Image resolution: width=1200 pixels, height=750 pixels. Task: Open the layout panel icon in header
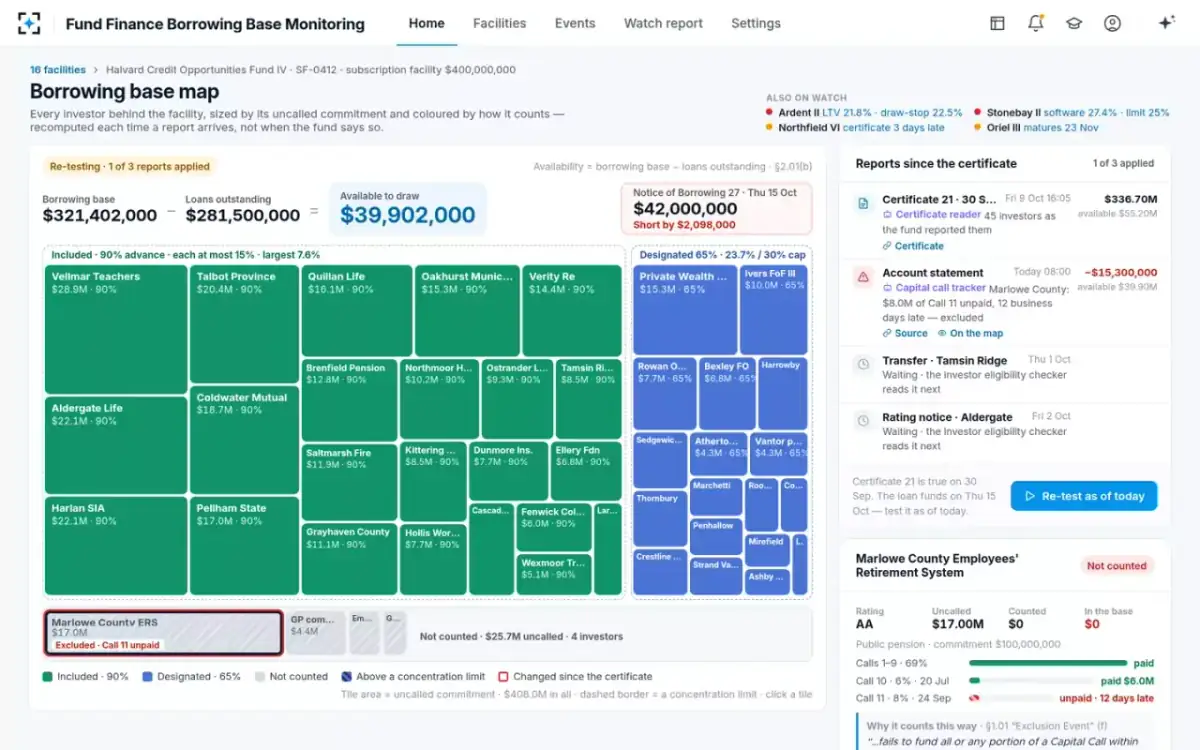(x=997, y=23)
